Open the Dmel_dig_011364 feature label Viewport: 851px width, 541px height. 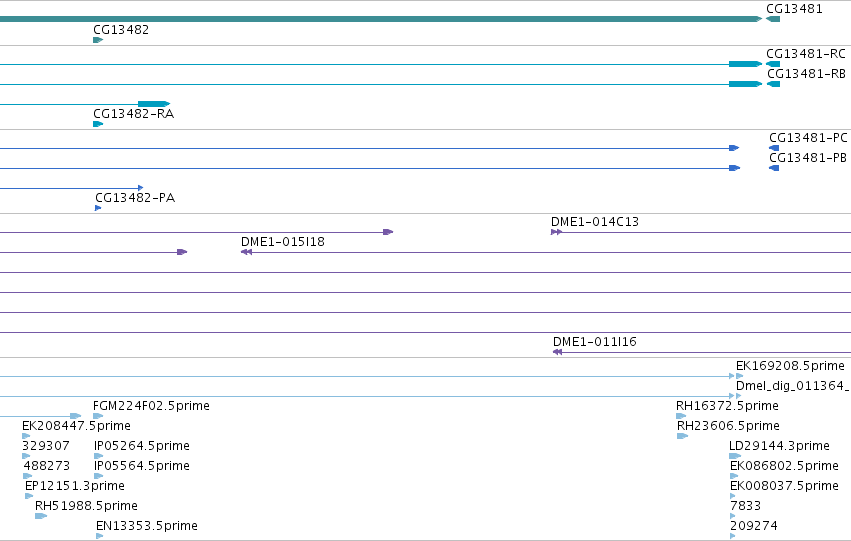(793, 386)
